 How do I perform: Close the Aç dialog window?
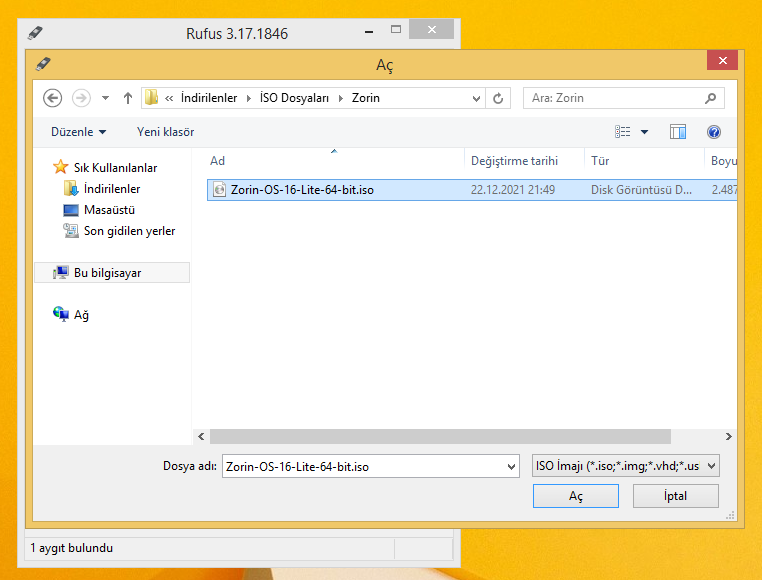coord(723,60)
